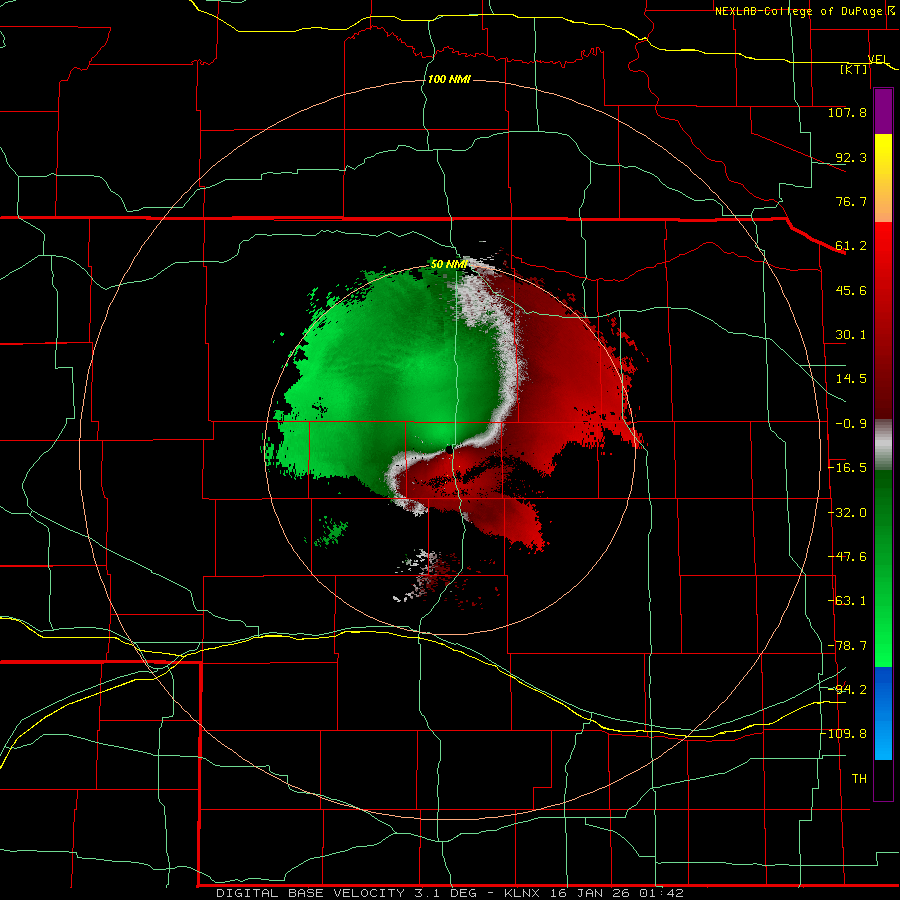Click the 45.6 velocity scale value
This screenshot has height=900, width=900.
point(851,290)
